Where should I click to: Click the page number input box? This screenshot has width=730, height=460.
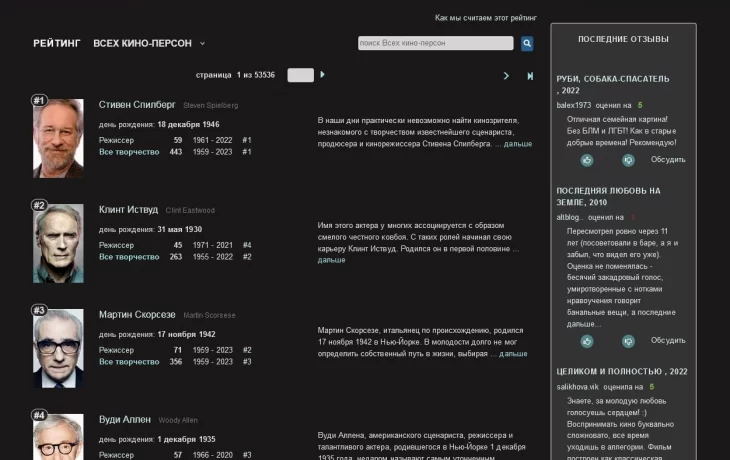(x=300, y=75)
